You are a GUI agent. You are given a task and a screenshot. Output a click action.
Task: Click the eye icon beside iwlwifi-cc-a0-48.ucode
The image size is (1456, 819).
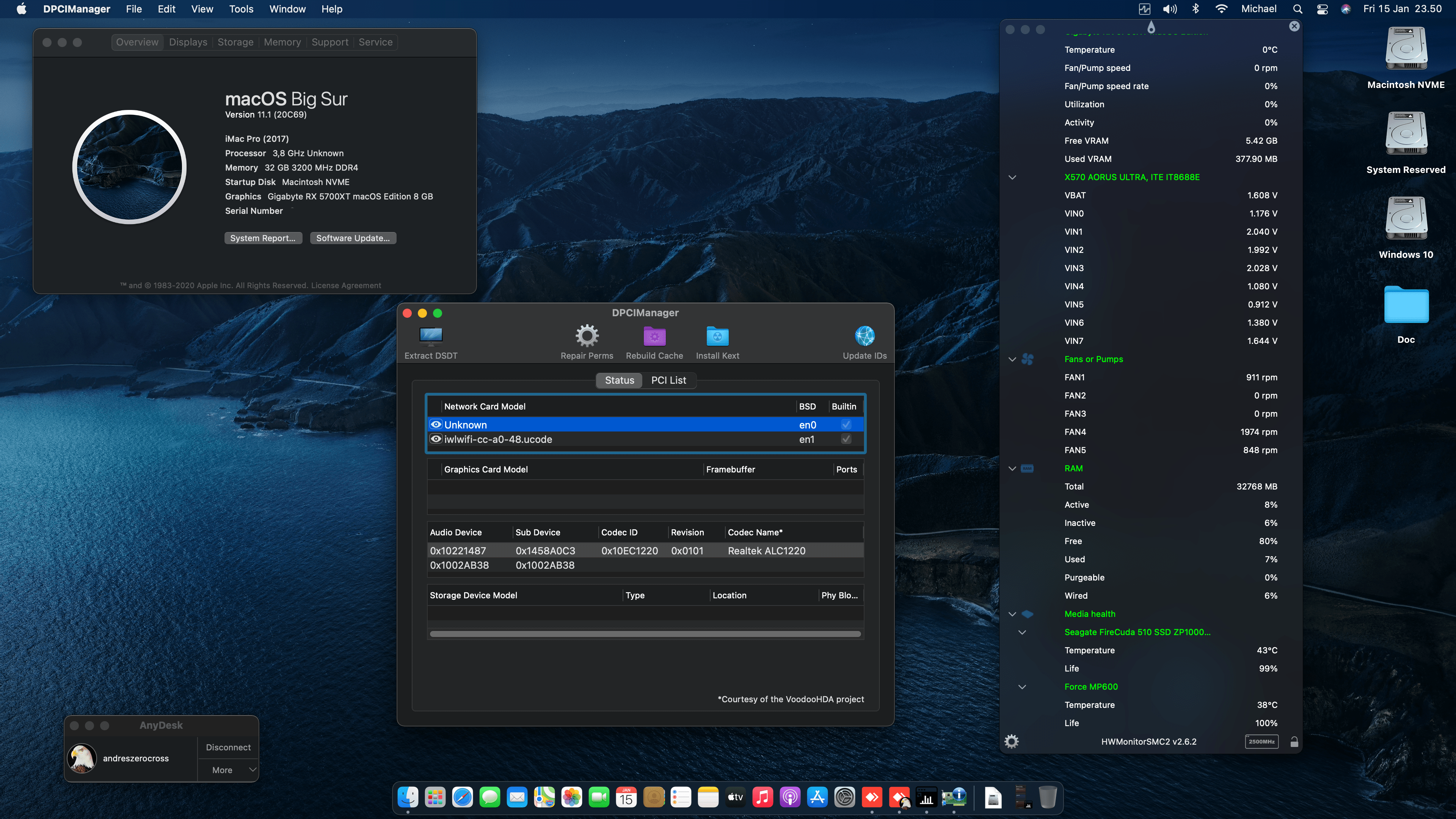click(436, 439)
